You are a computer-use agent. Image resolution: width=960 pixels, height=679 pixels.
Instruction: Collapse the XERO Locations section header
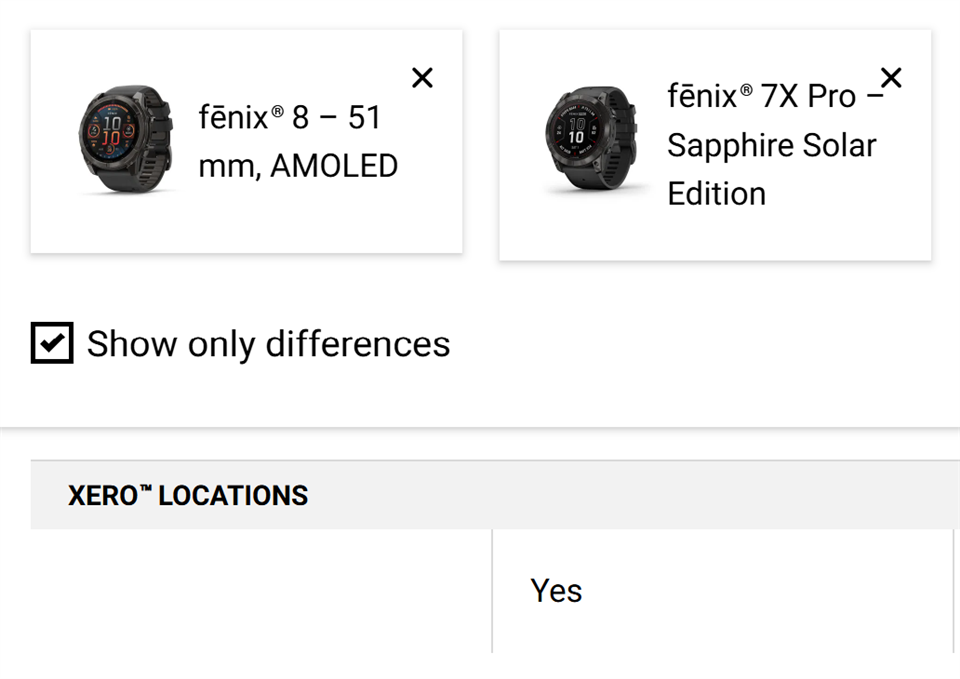[x=495, y=495]
